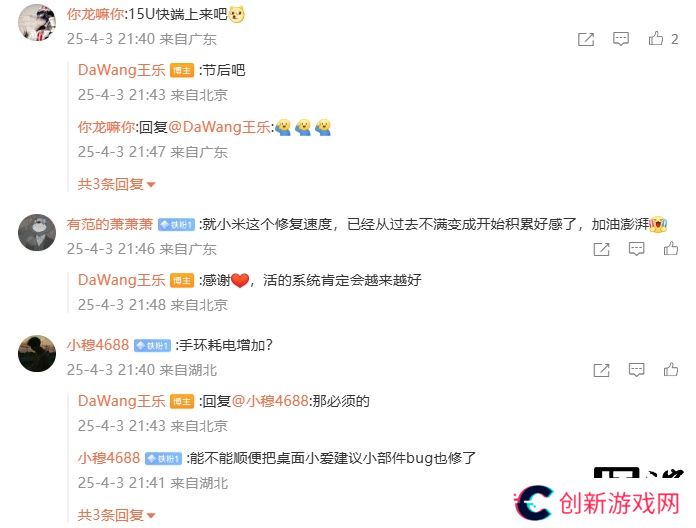Screen dimensions: 696x528
Task: Open reply box on 有范的萧萧萧's comment
Action: tap(636, 249)
